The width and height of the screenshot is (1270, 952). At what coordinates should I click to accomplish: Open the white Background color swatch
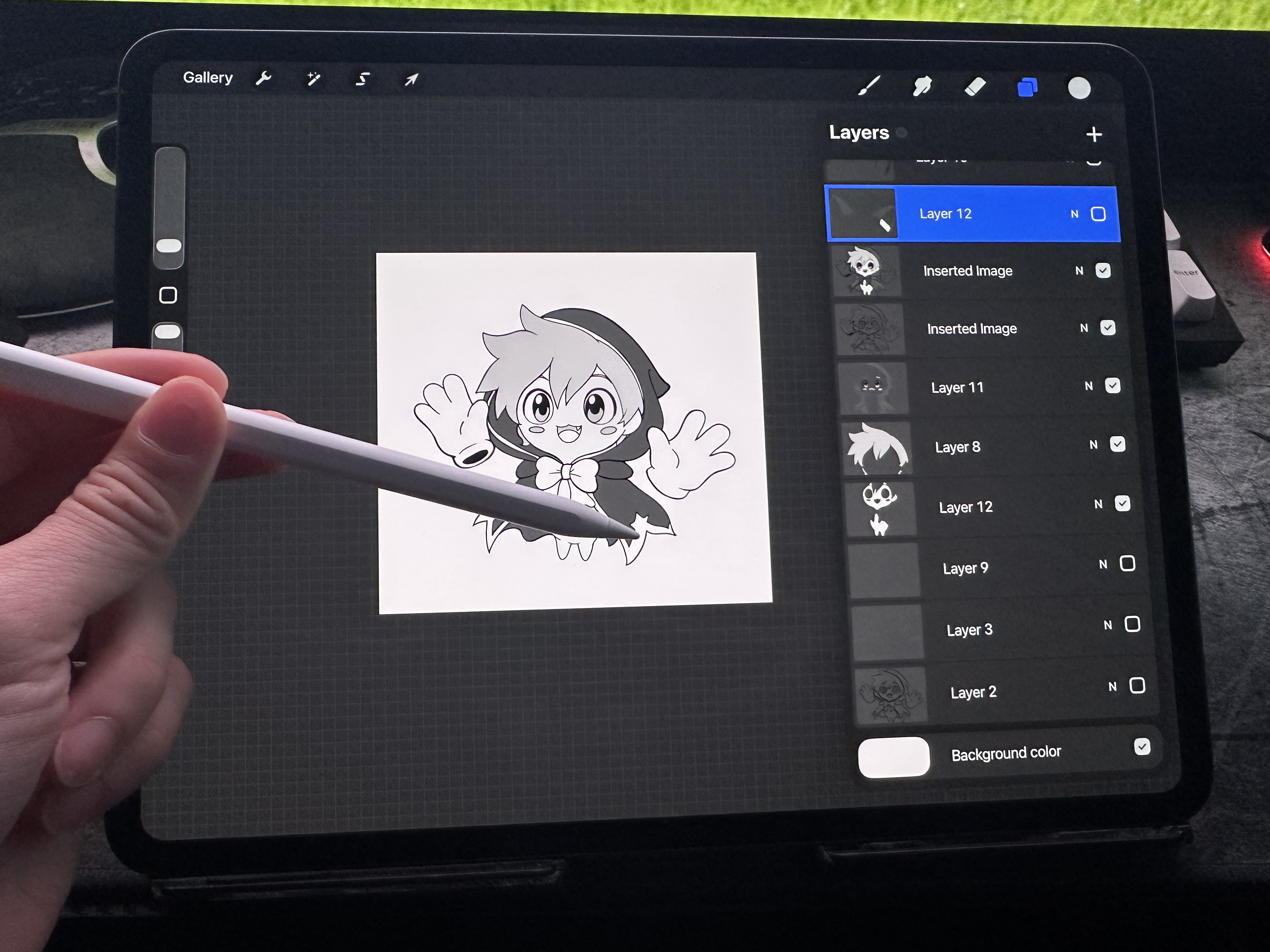coord(894,757)
